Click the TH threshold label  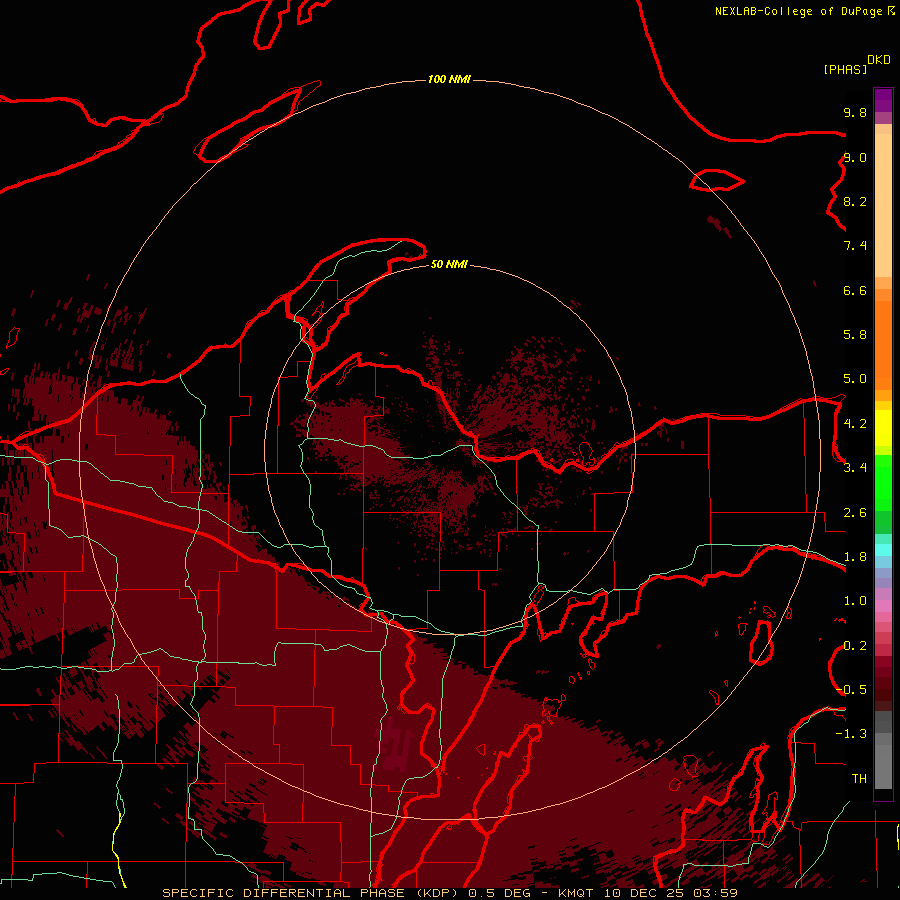point(859,779)
